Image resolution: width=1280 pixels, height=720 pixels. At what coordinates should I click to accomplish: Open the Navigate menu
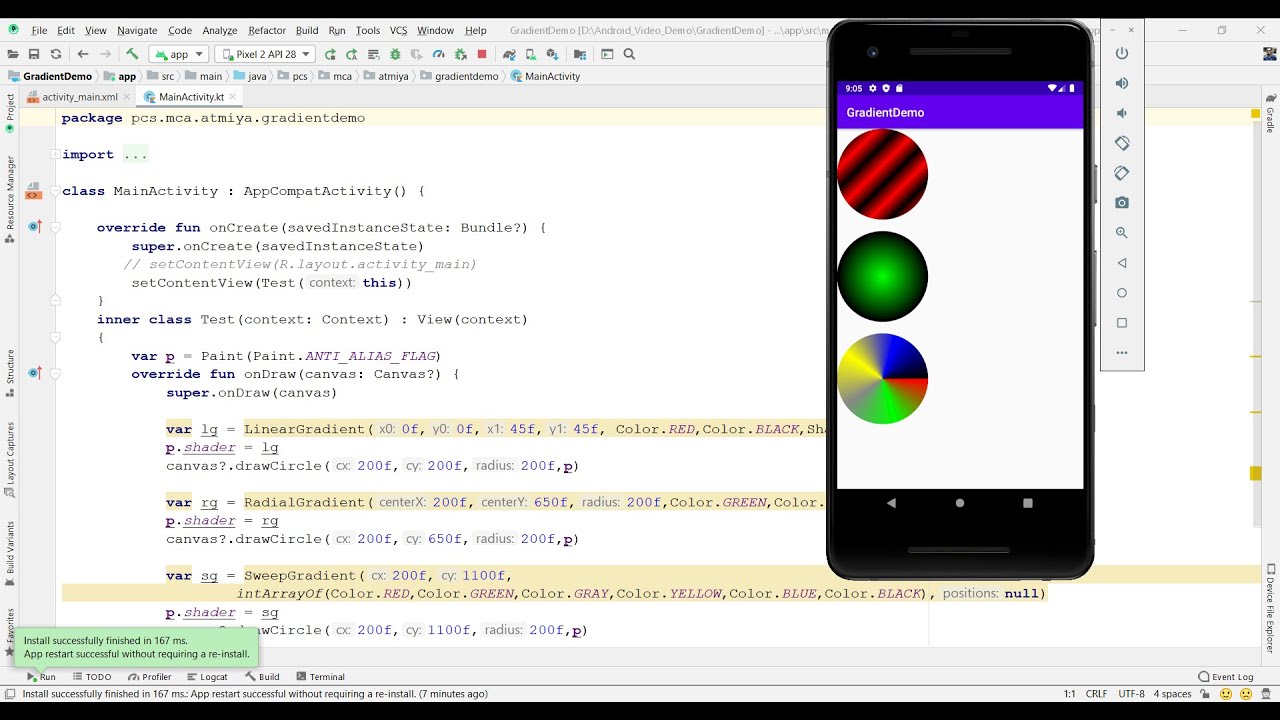[137, 31]
